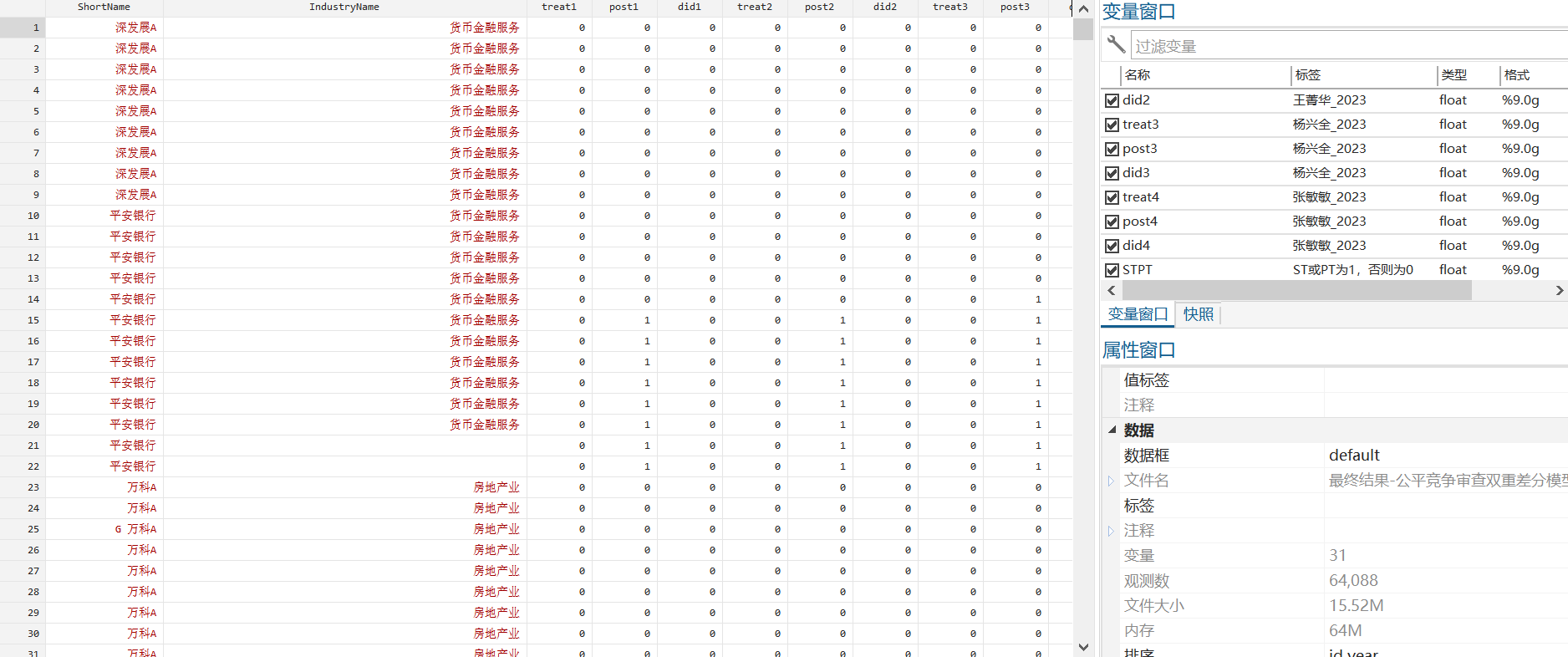Expand the 文件名 property row
This screenshot has width=1568, height=657.
[x=1111, y=481]
